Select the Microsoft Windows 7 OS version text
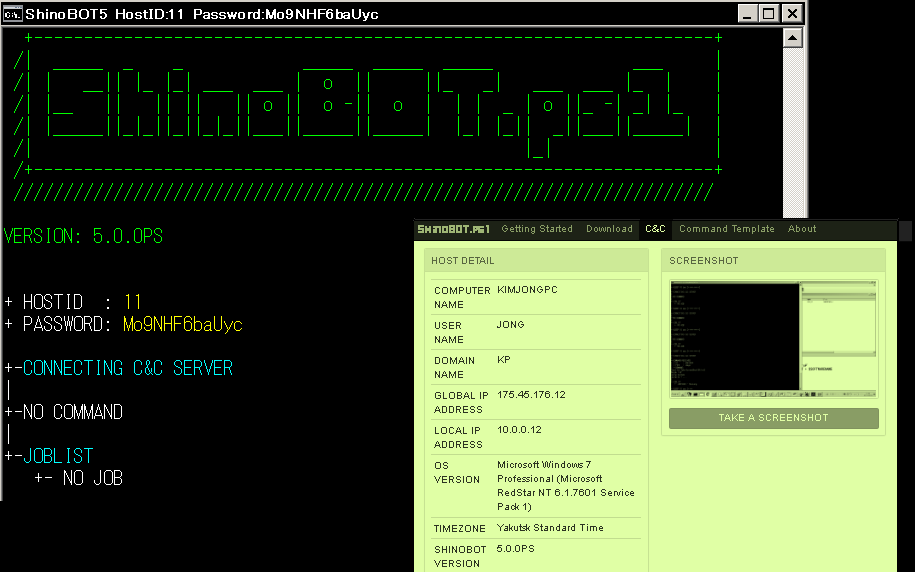 click(565, 486)
